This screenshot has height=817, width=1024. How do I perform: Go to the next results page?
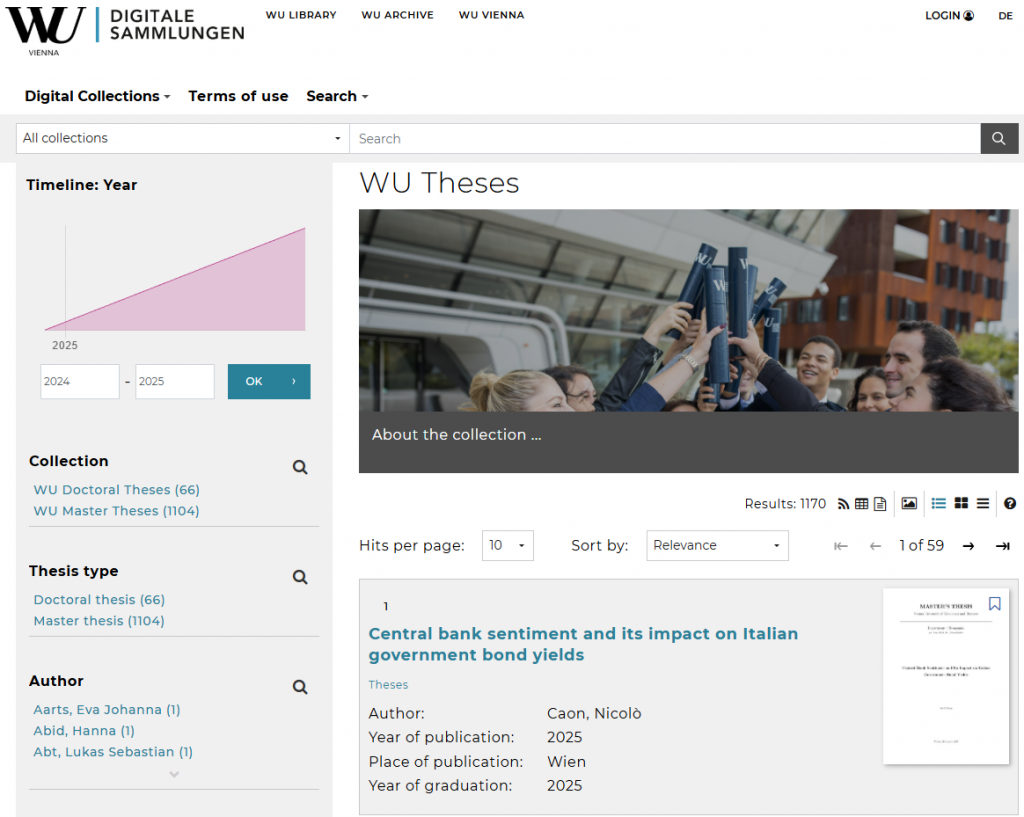point(968,546)
